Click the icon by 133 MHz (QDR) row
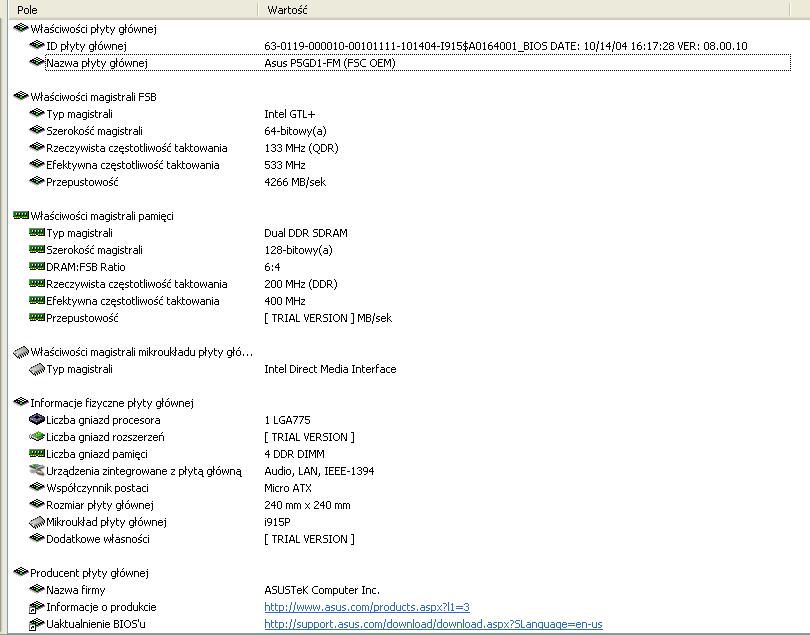This screenshot has width=810, height=635. click(37, 147)
